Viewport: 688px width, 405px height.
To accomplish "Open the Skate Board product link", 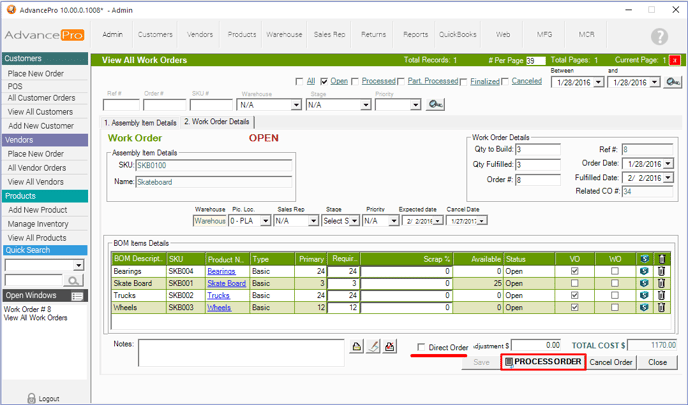I will 226,284.
